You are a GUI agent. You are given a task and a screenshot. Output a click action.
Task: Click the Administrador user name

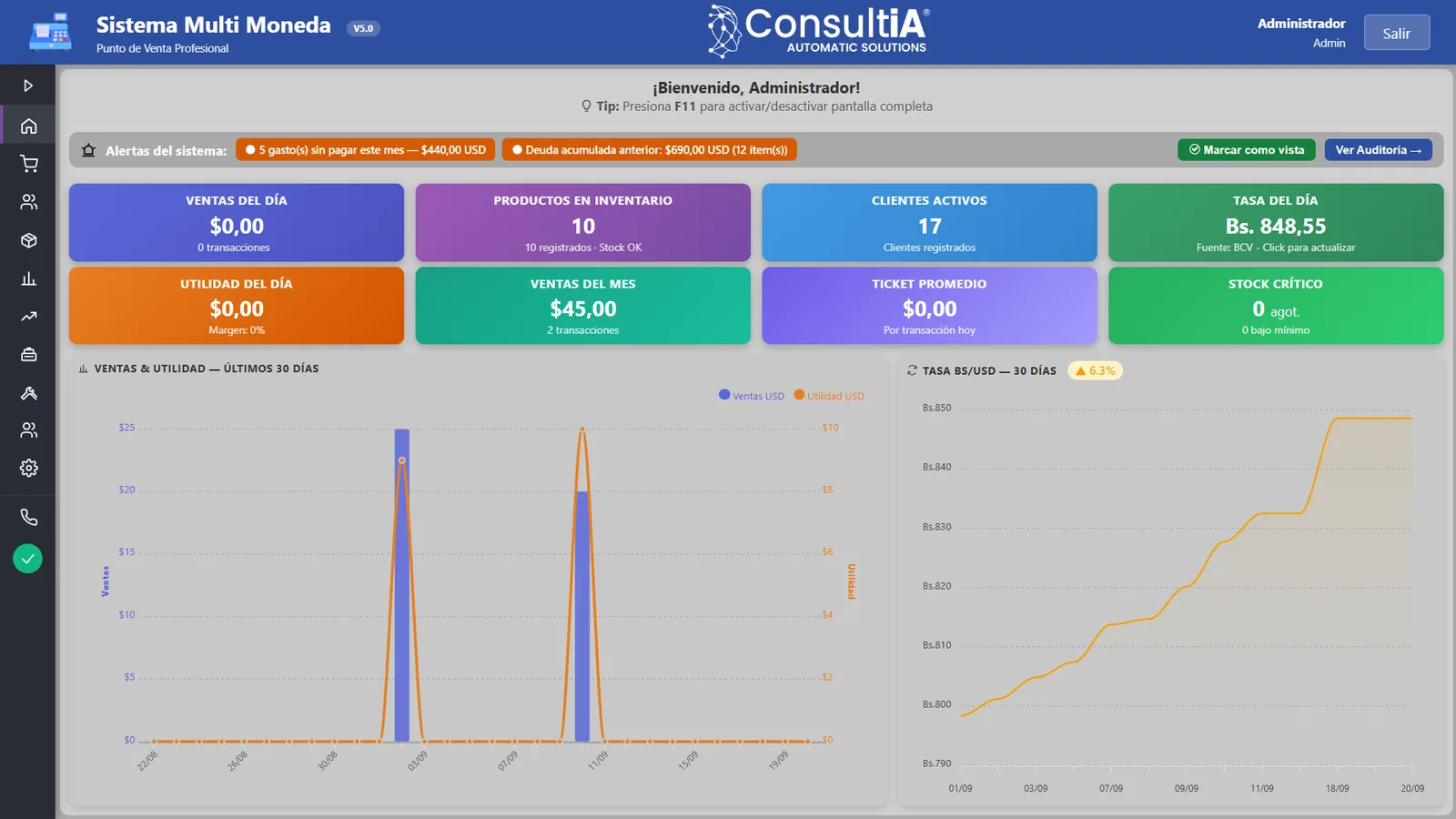[1301, 24]
